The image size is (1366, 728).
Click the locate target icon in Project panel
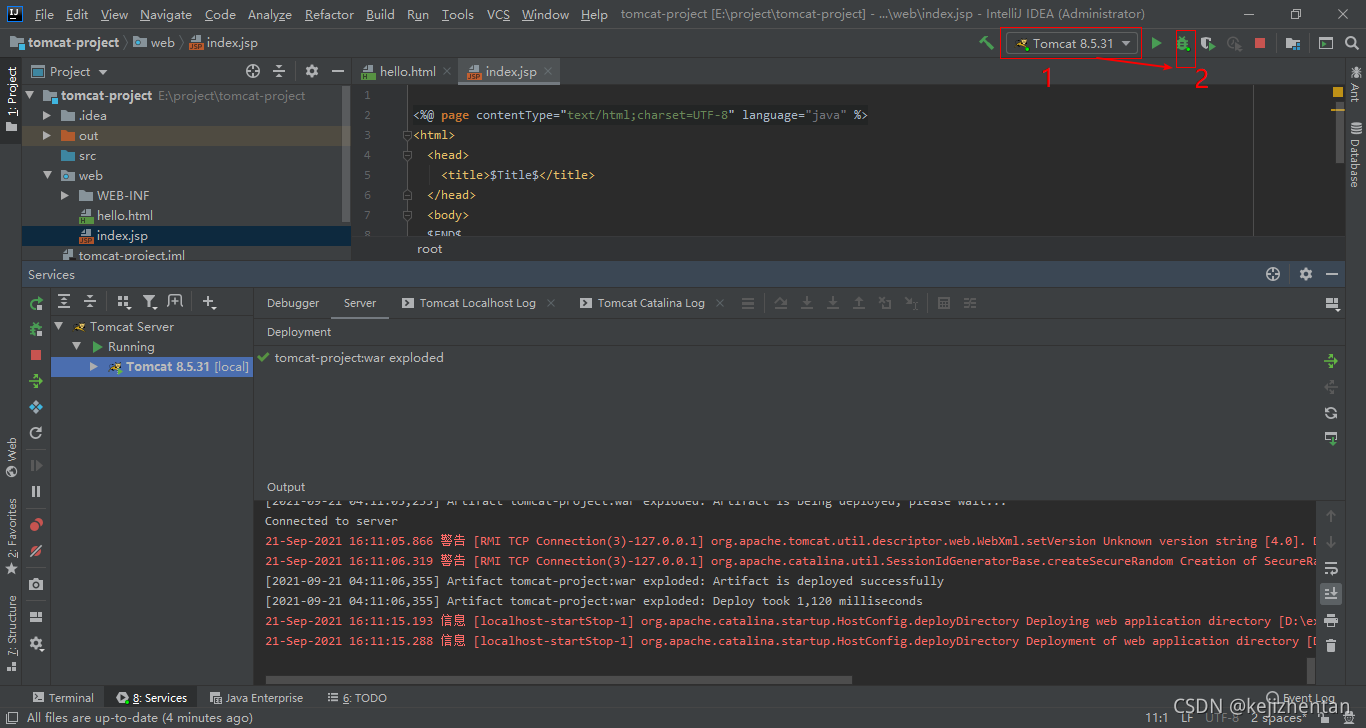253,71
